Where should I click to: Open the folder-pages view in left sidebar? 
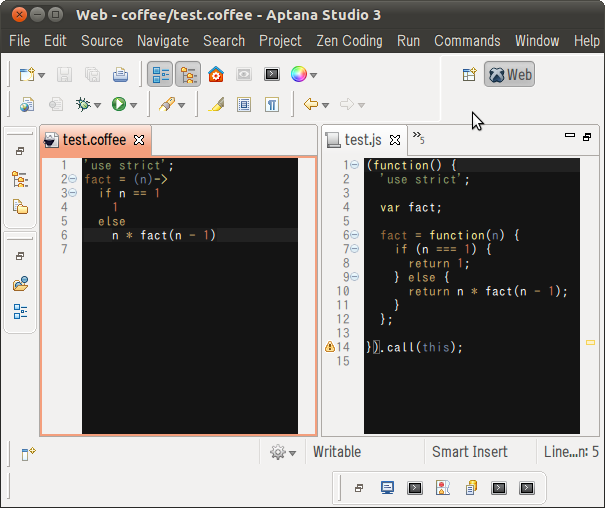click(x=20, y=207)
